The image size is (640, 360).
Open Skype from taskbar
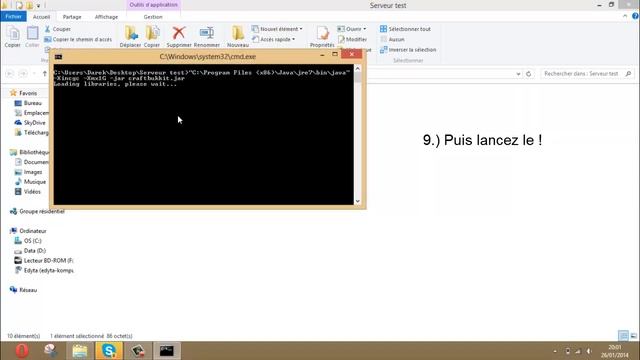tap(109, 351)
